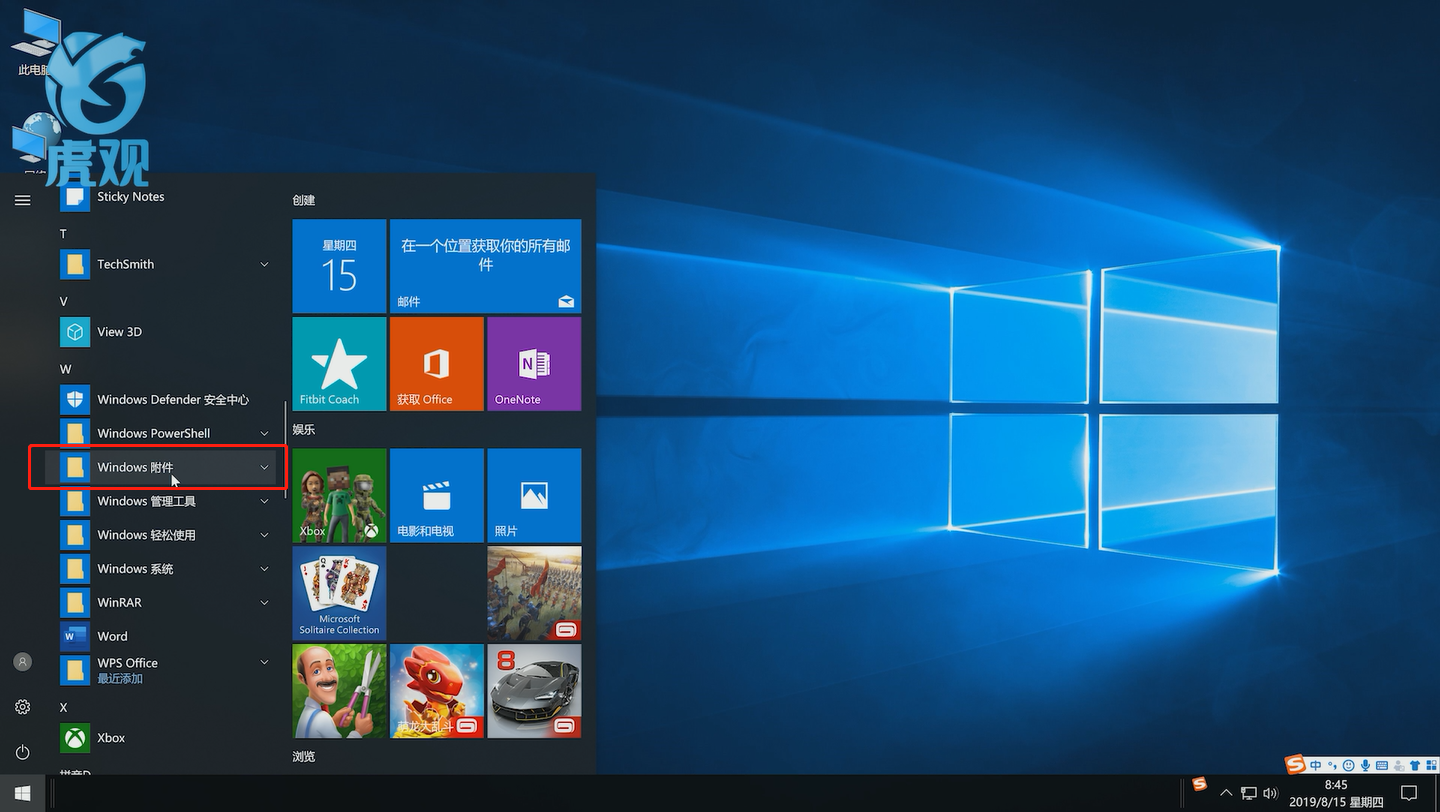Toggle Sogou 中 Chinese/English mode
1440x812 pixels.
[1316, 766]
